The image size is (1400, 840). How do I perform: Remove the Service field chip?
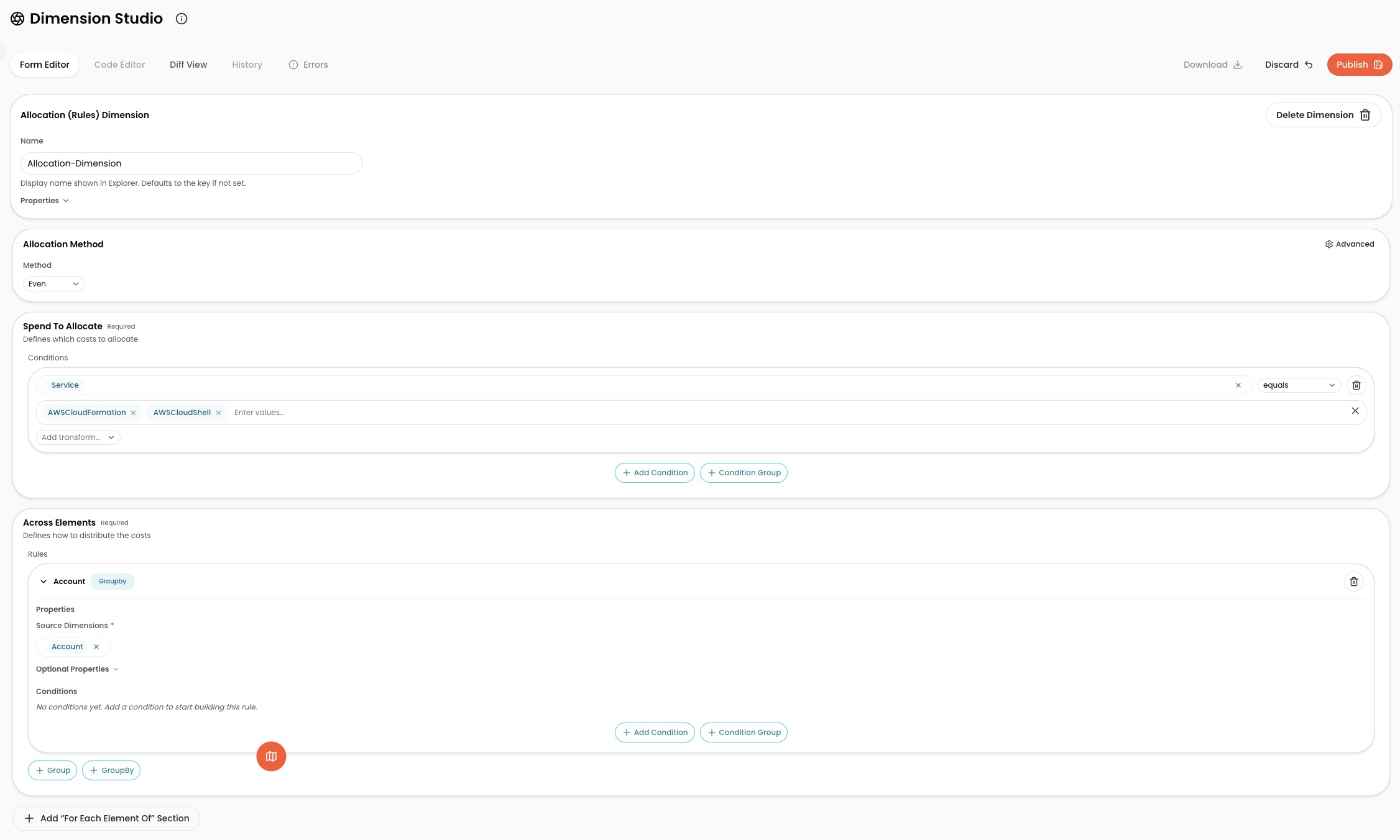(1238, 385)
